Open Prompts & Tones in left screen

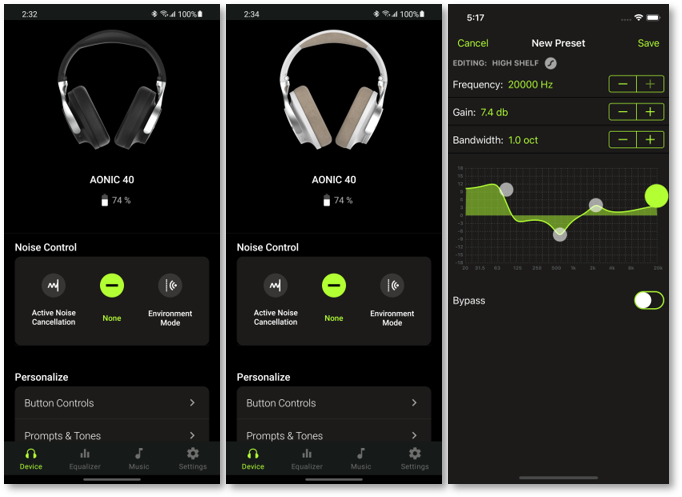[112, 435]
